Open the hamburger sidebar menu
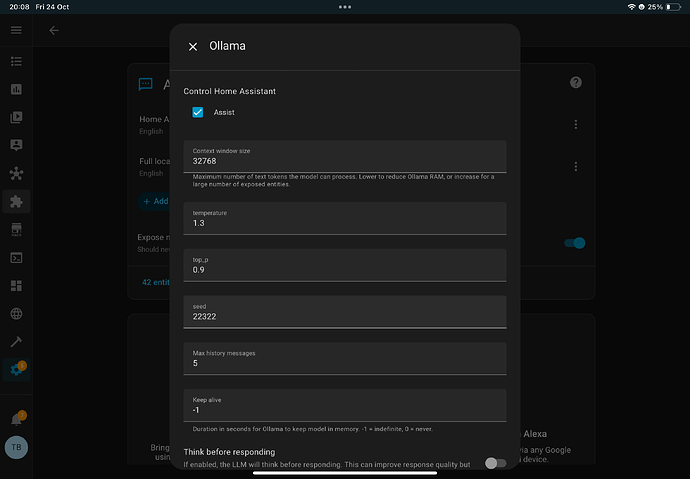This screenshot has height=479, width=690. 16,30
